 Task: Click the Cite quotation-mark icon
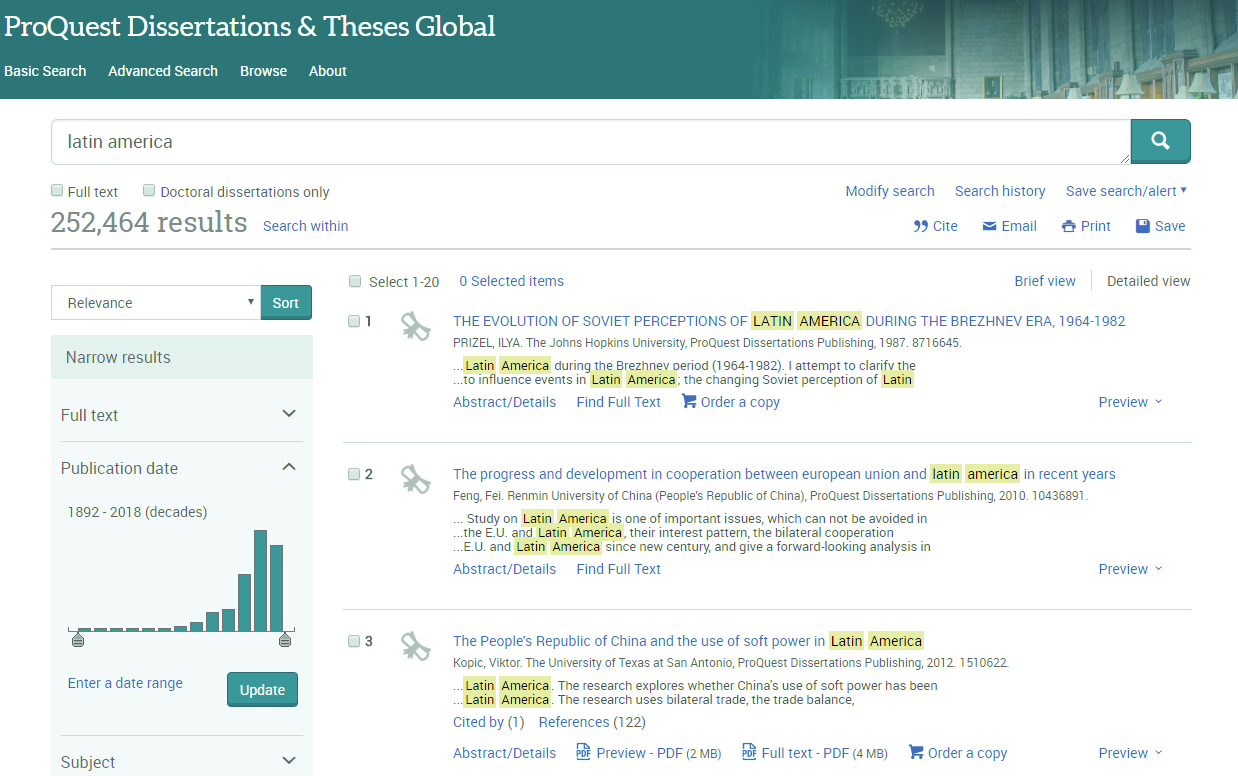(921, 226)
